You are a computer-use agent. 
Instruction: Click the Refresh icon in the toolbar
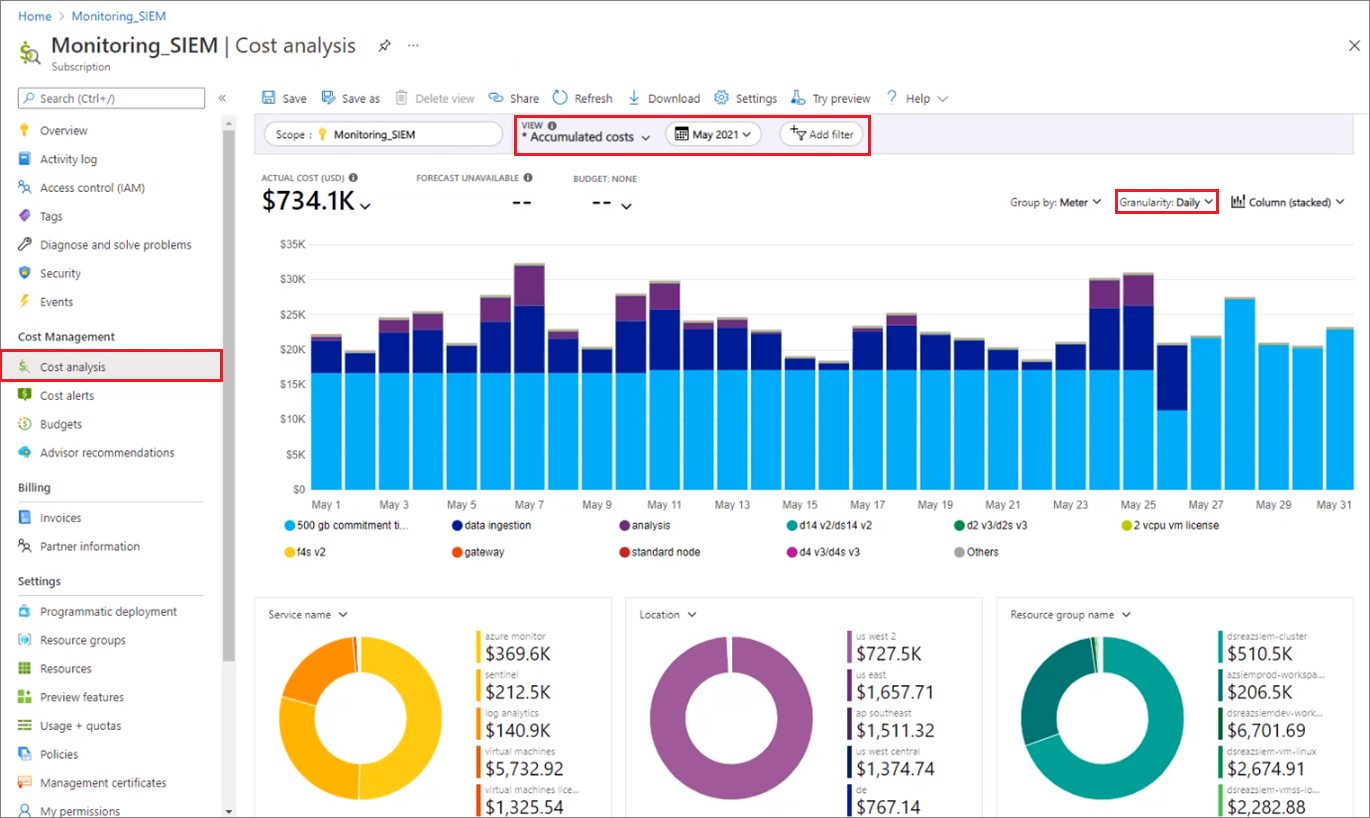582,97
